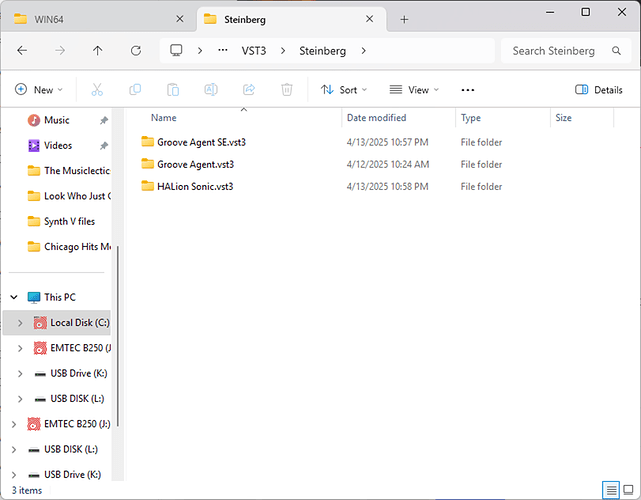Click the 4/13/2025 10:58 PM date cell

tap(388, 186)
